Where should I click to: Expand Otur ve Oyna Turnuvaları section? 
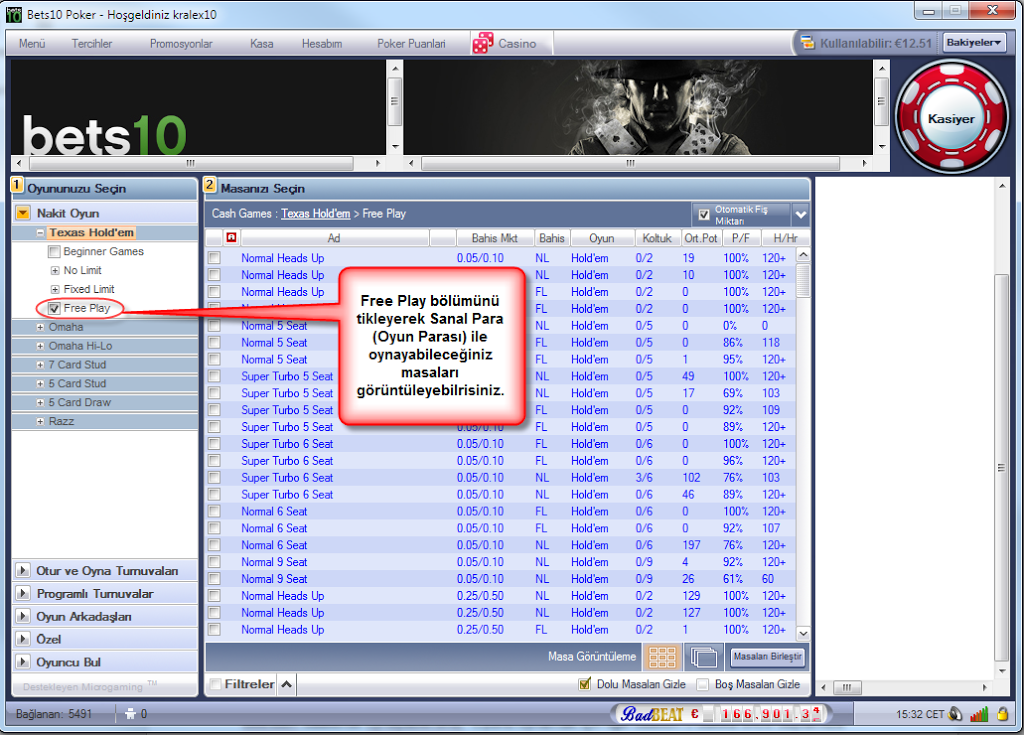coord(23,570)
